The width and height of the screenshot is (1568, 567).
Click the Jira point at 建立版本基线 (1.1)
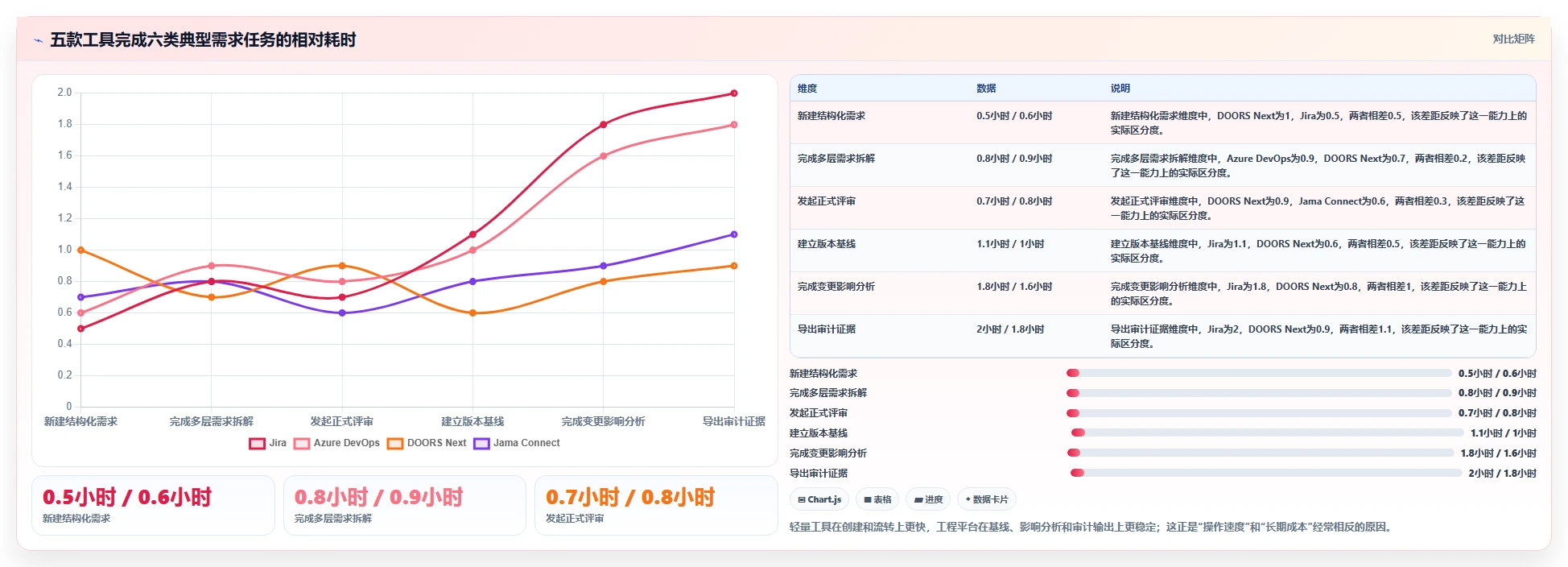(472, 234)
